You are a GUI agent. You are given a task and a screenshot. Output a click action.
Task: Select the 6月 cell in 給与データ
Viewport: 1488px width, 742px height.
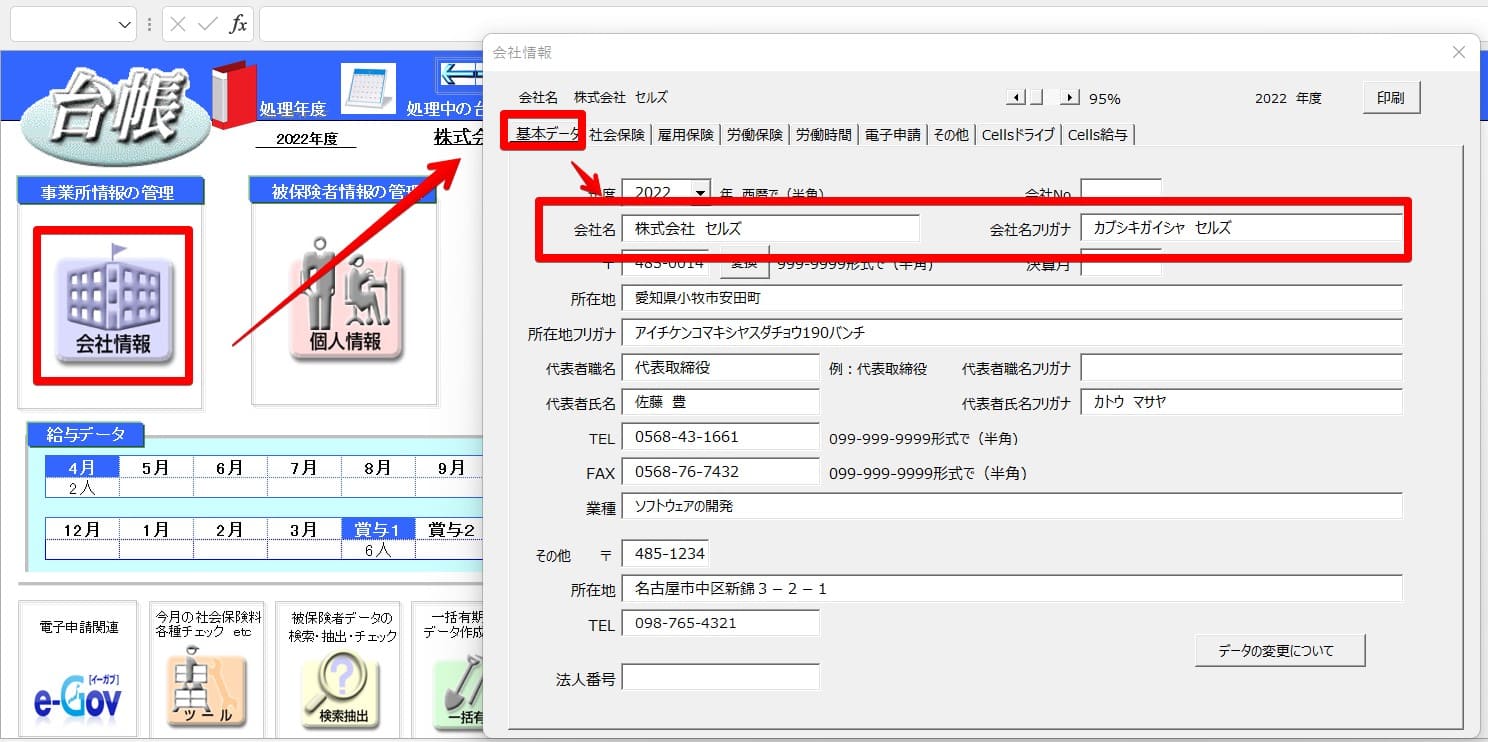[x=230, y=467]
